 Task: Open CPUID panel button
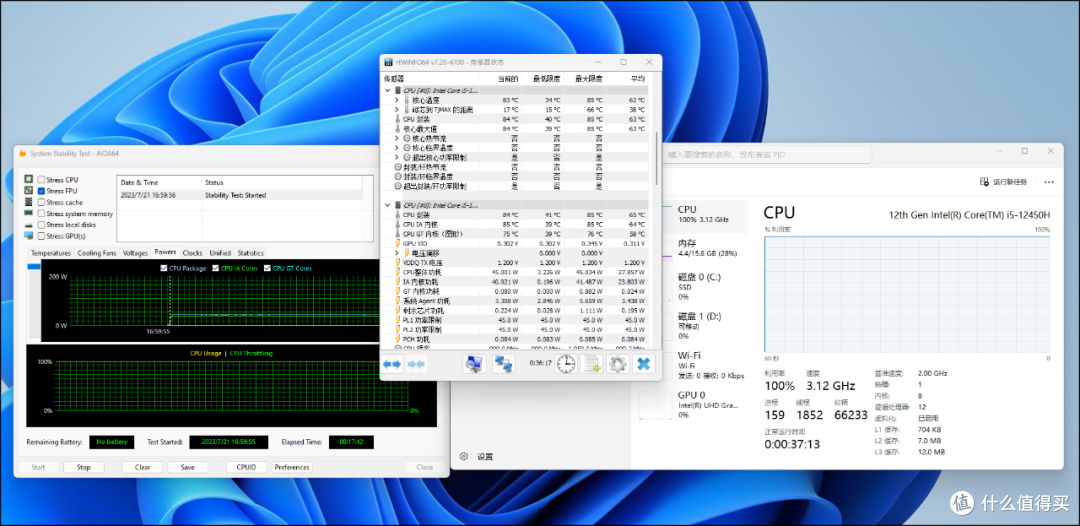tap(247, 467)
